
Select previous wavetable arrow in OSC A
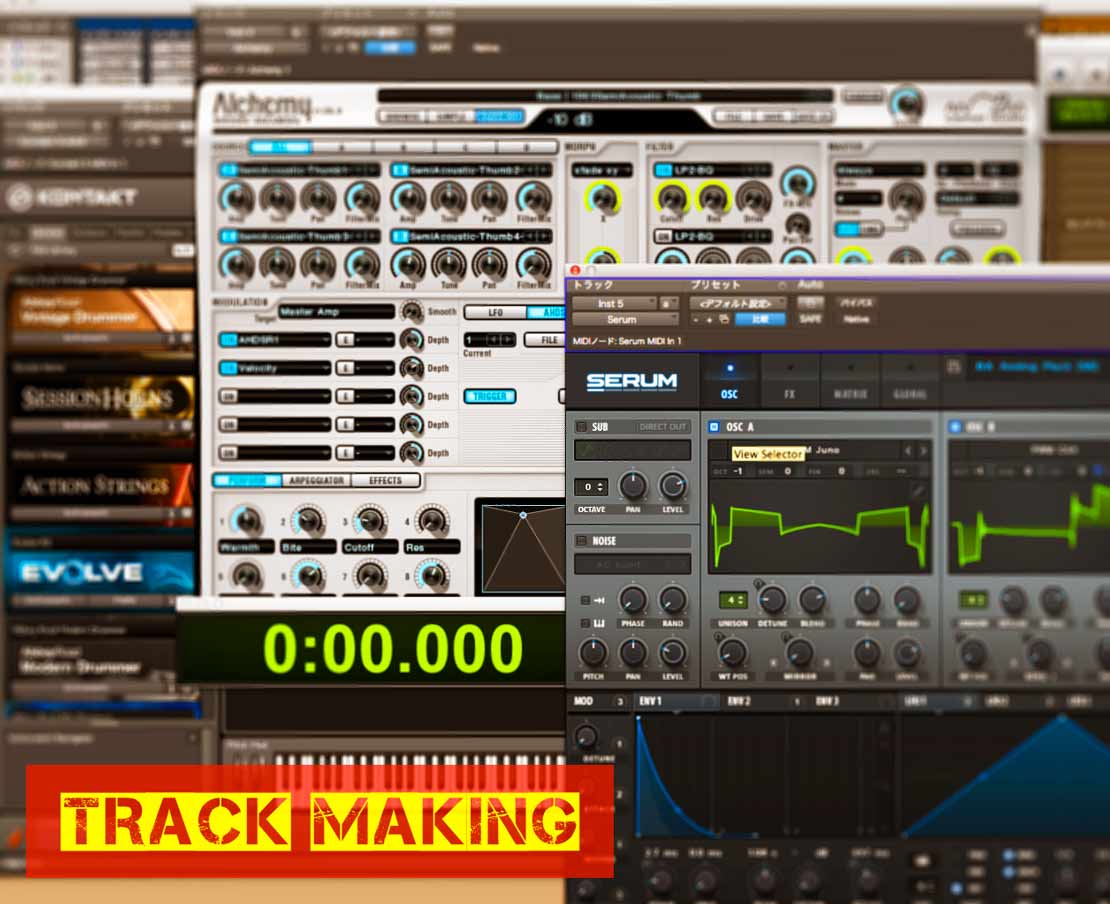(x=908, y=450)
